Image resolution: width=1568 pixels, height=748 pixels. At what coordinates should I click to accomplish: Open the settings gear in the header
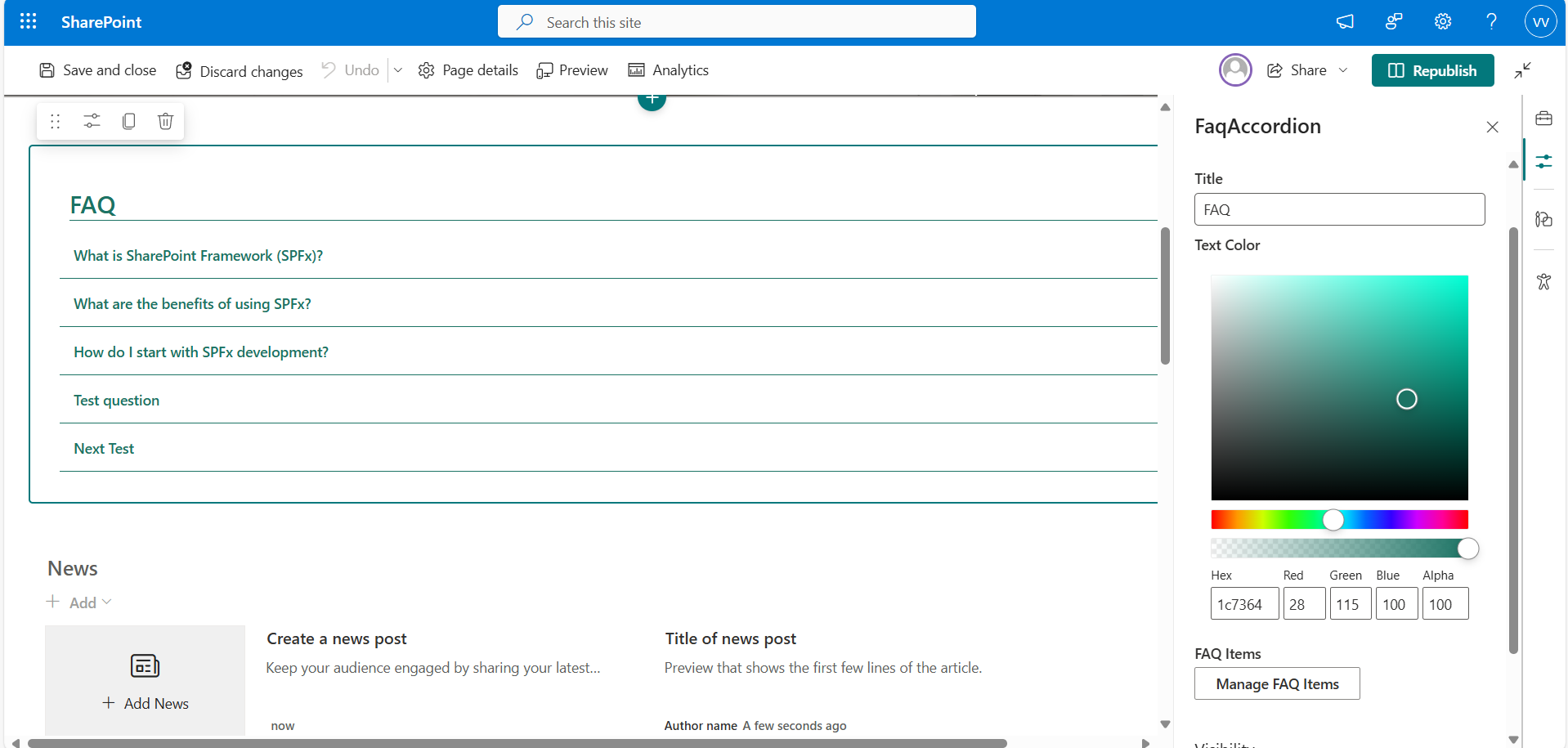click(x=1443, y=22)
